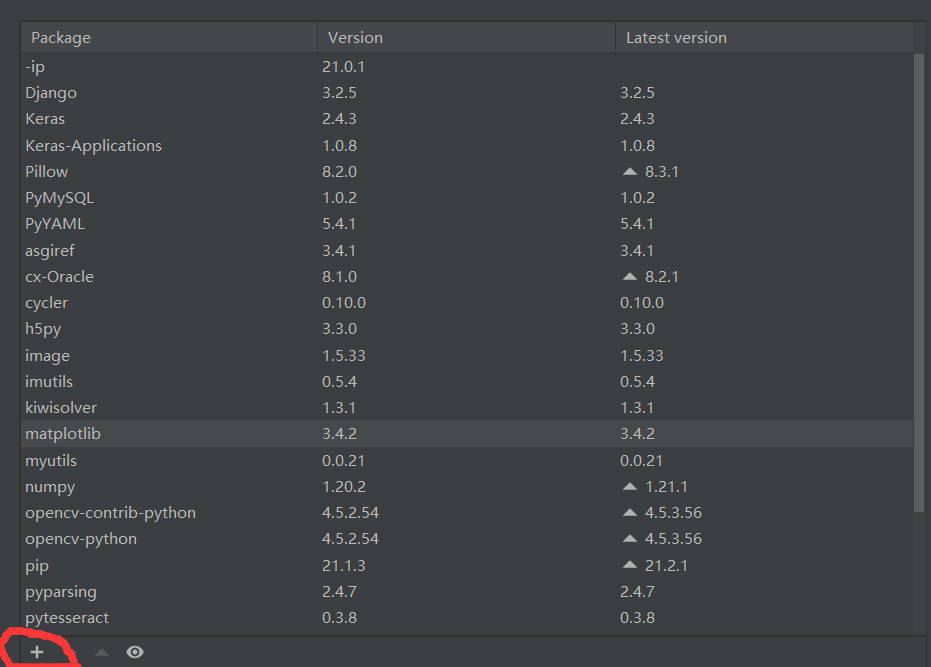Image resolution: width=931 pixels, height=667 pixels.
Task: Click upgrade arrow for opencv-contrib-python 4.5.3.56
Action: (629, 513)
